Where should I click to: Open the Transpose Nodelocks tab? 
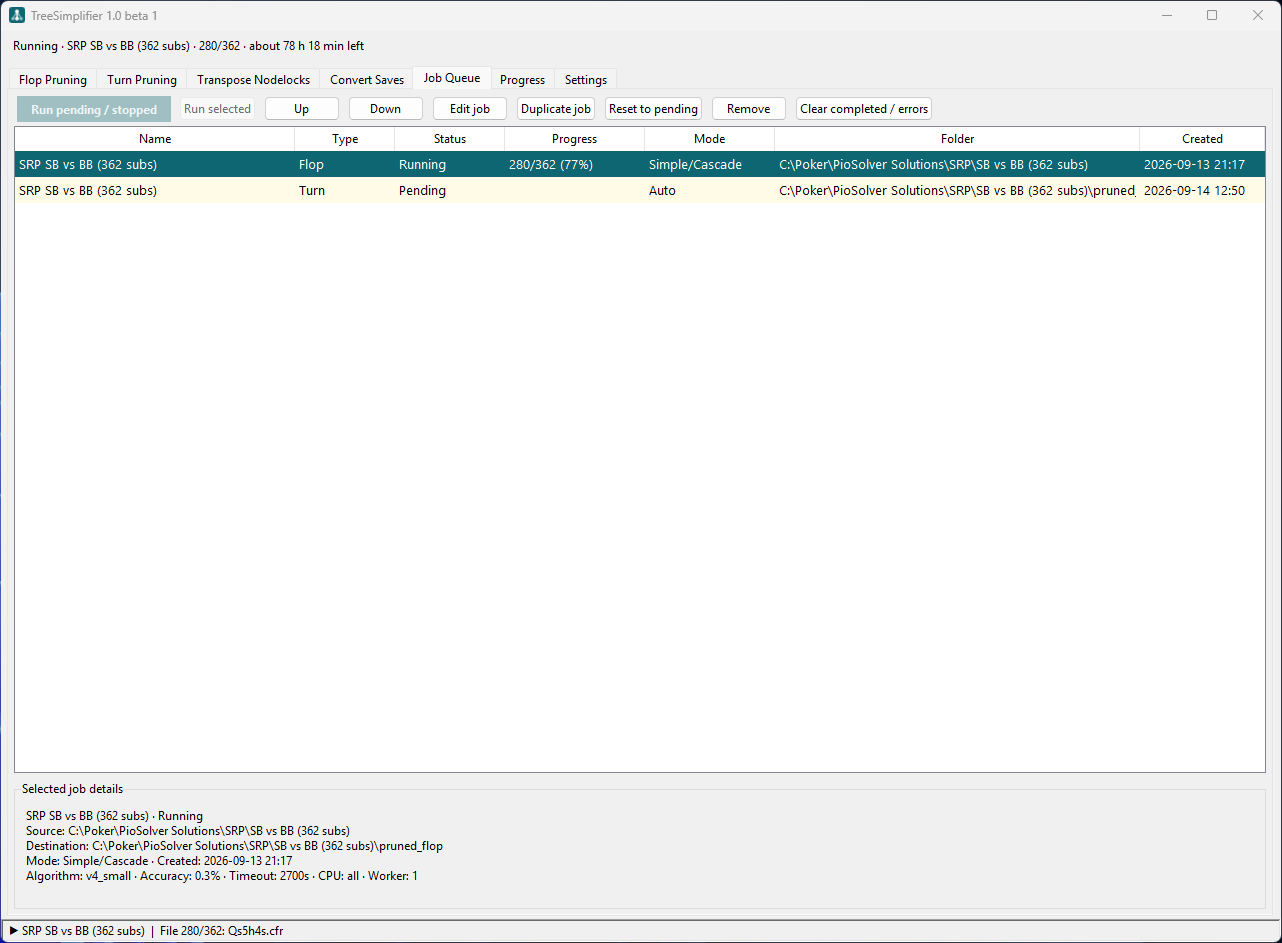[x=254, y=79]
